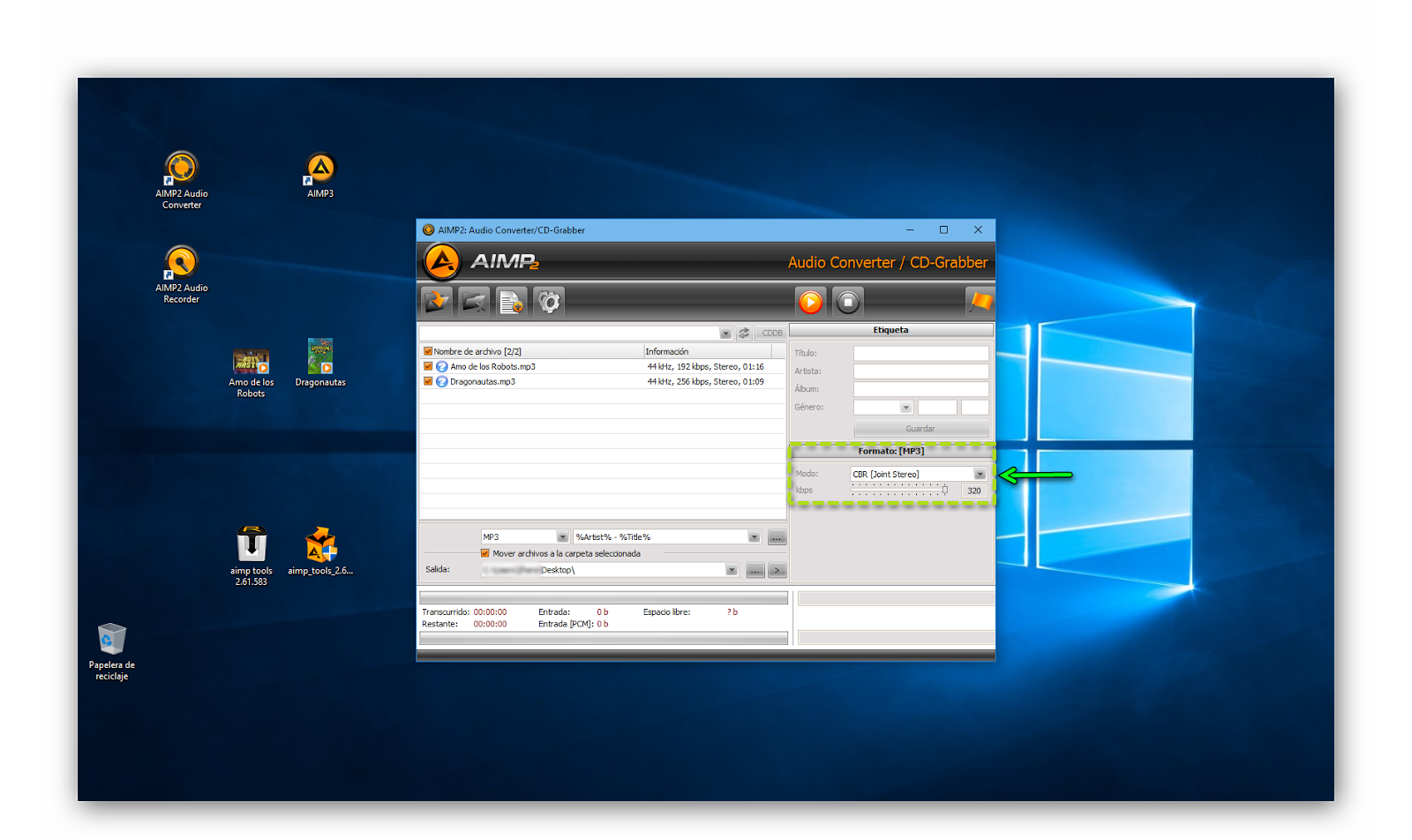Open the MP3 output format dropdown
This screenshot has width=1412, height=840.
pos(562,536)
